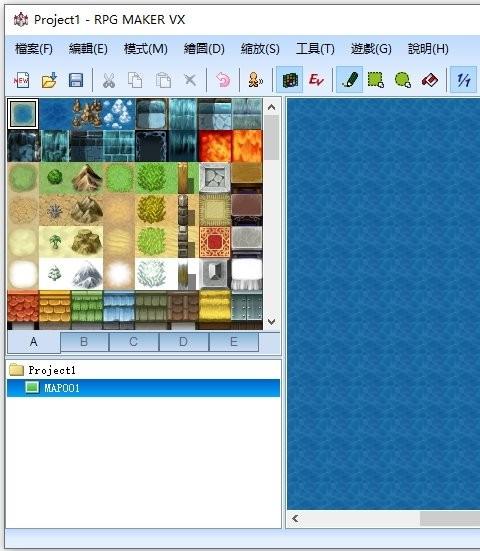Select the green shingle roof tile

pyautogui.click(x=87, y=306)
